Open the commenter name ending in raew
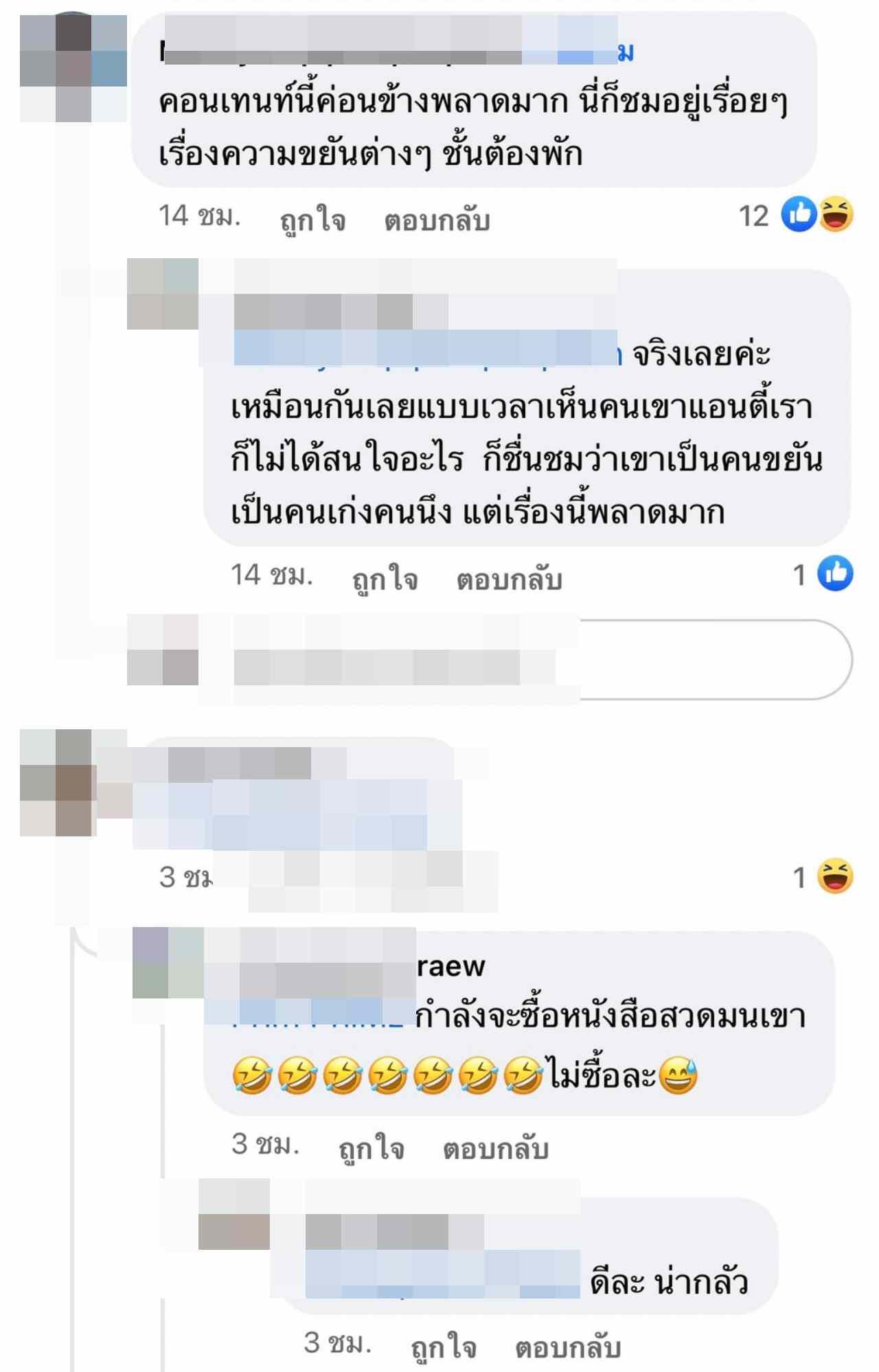The image size is (879, 1372). (x=345, y=966)
